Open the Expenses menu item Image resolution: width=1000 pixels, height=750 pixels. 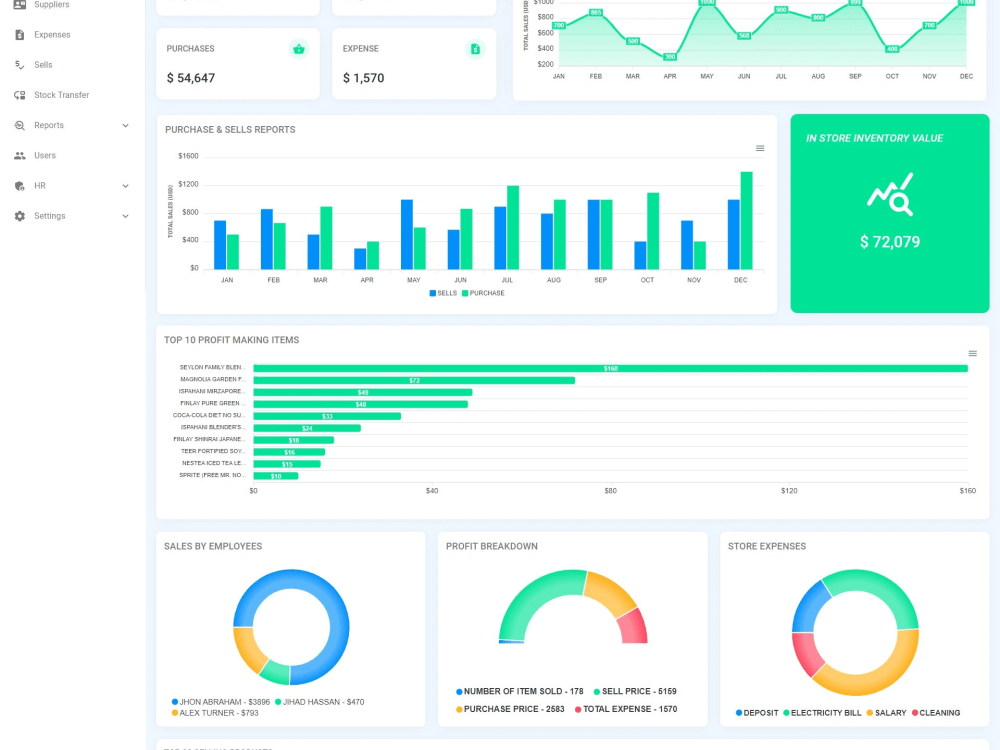(52, 34)
